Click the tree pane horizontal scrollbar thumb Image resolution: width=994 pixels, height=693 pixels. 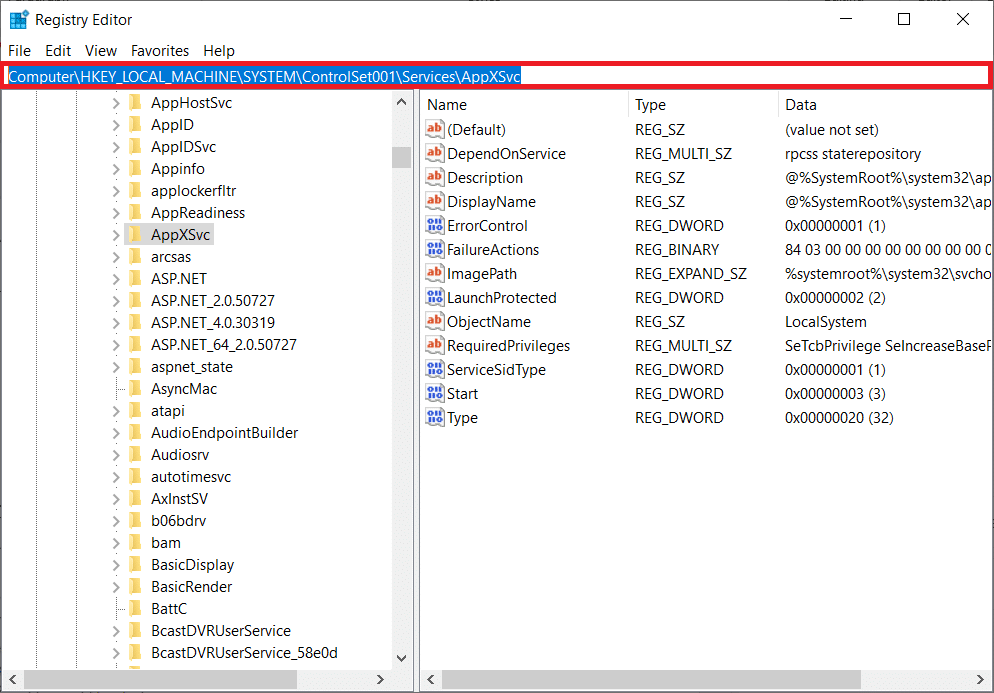coord(160,680)
